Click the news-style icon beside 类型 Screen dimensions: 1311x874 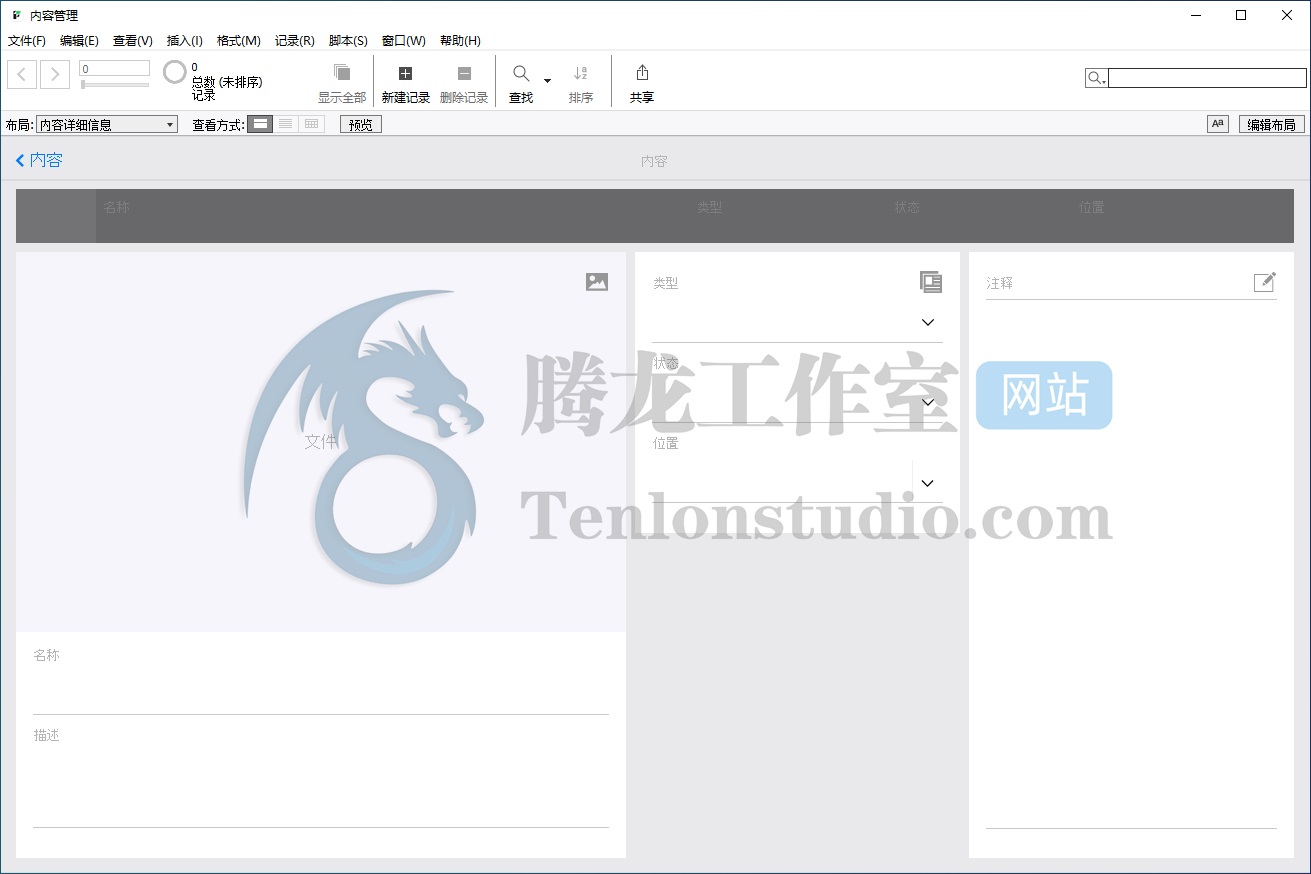tap(931, 282)
